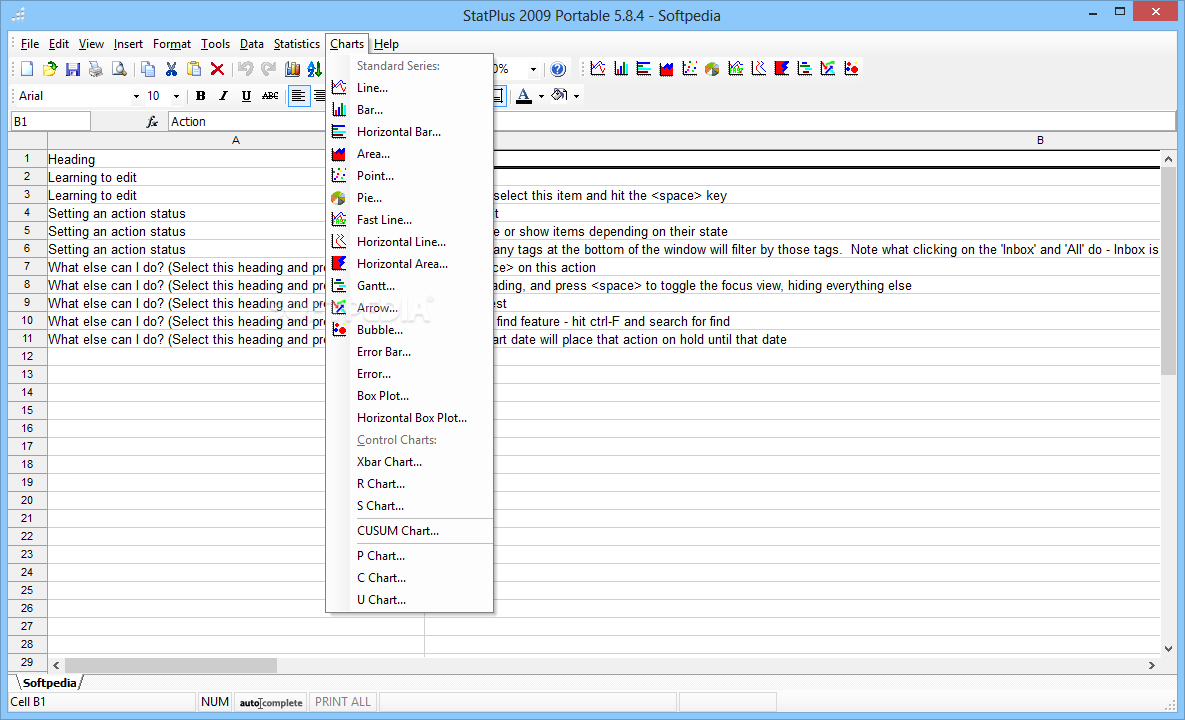The height and width of the screenshot is (720, 1185).
Task: Click the Print toolbar icon
Action: pyautogui.click(x=95, y=69)
